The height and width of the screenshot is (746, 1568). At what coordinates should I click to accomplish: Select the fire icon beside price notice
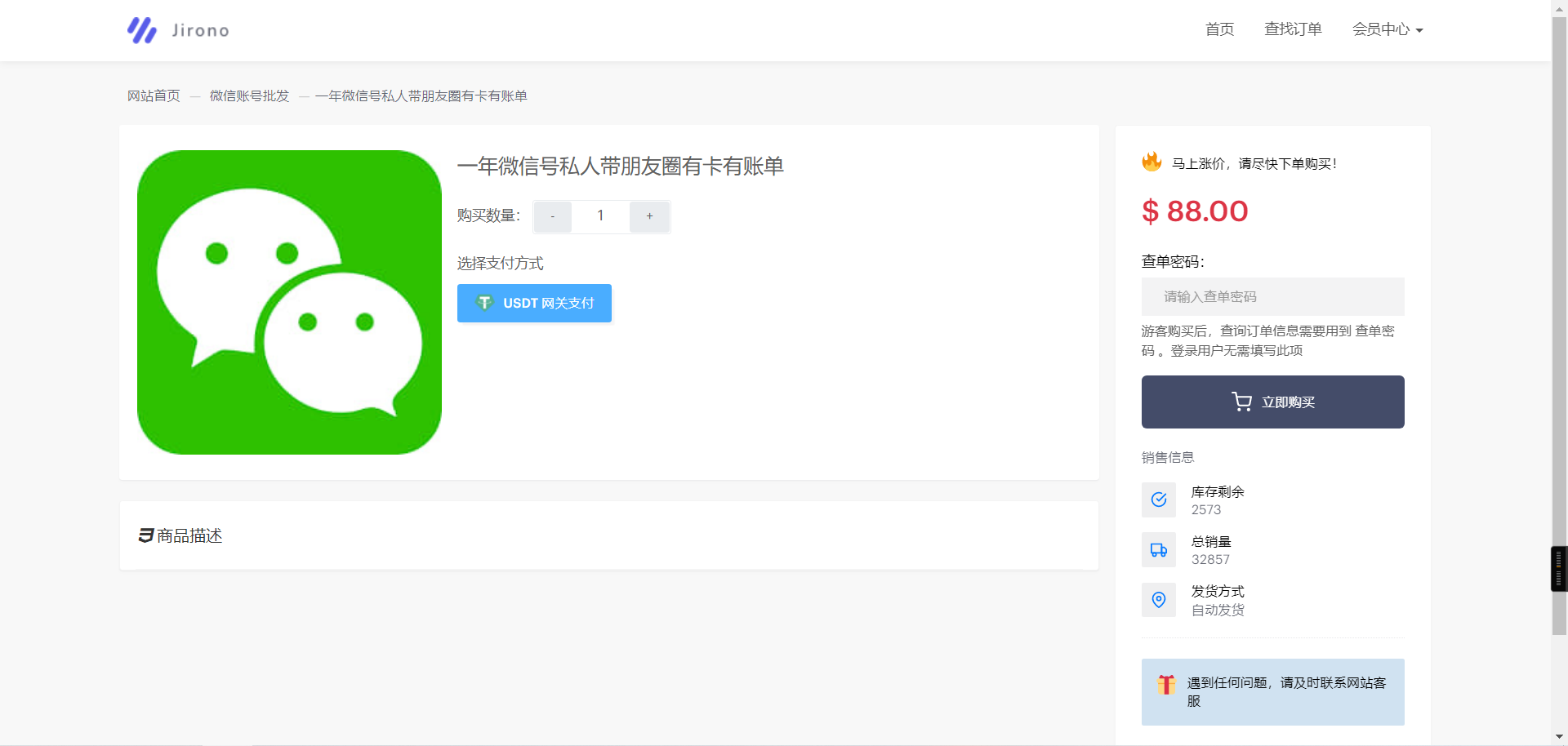pyautogui.click(x=1151, y=162)
